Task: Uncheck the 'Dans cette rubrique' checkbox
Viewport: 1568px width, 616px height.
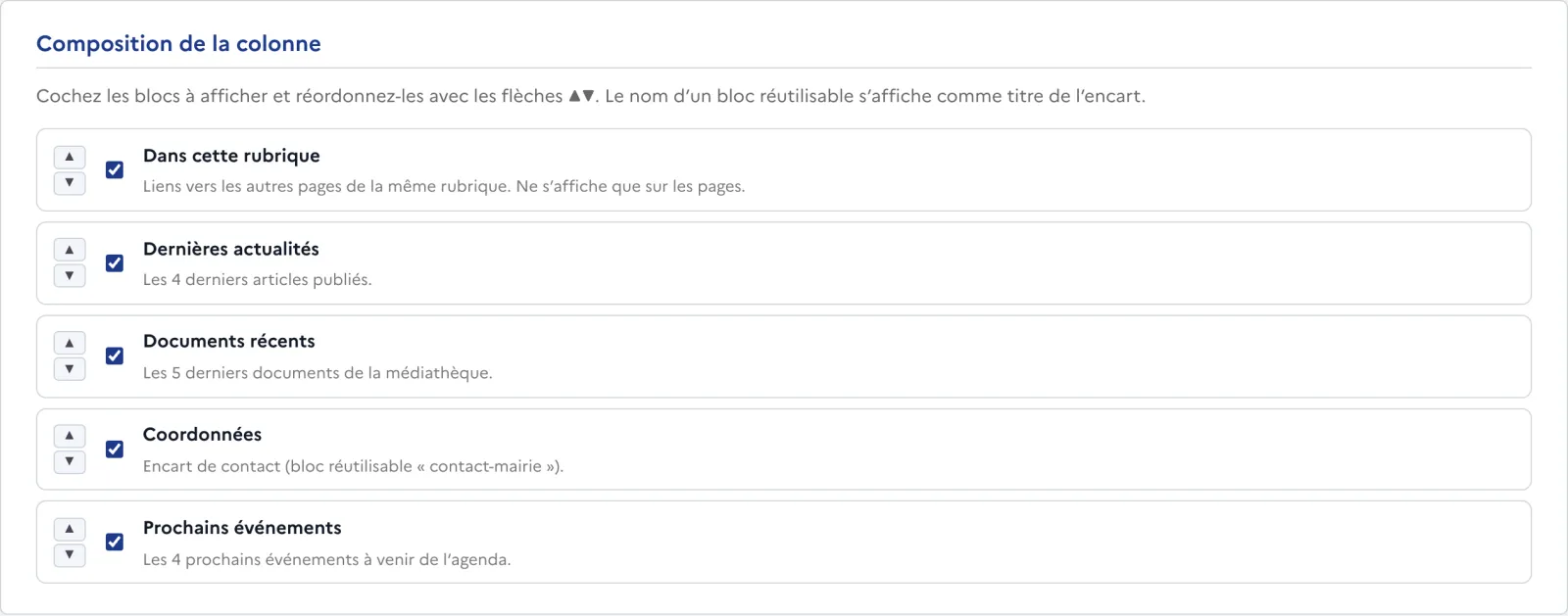Action: [x=115, y=169]
